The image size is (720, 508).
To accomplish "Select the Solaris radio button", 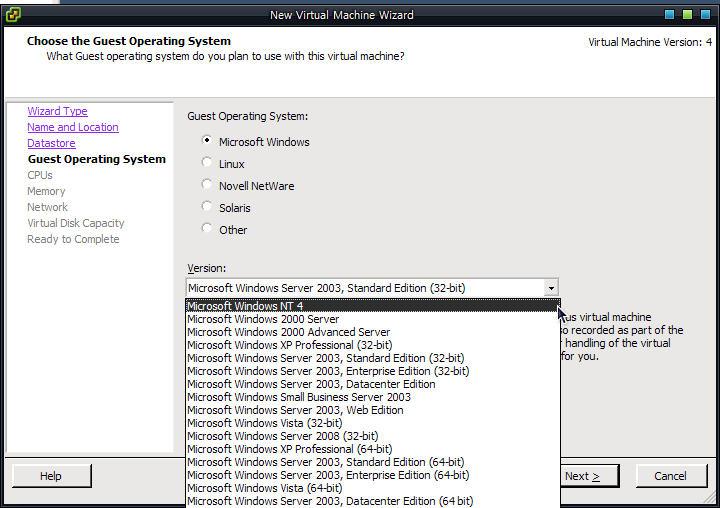I will click(x=207, y=207).
